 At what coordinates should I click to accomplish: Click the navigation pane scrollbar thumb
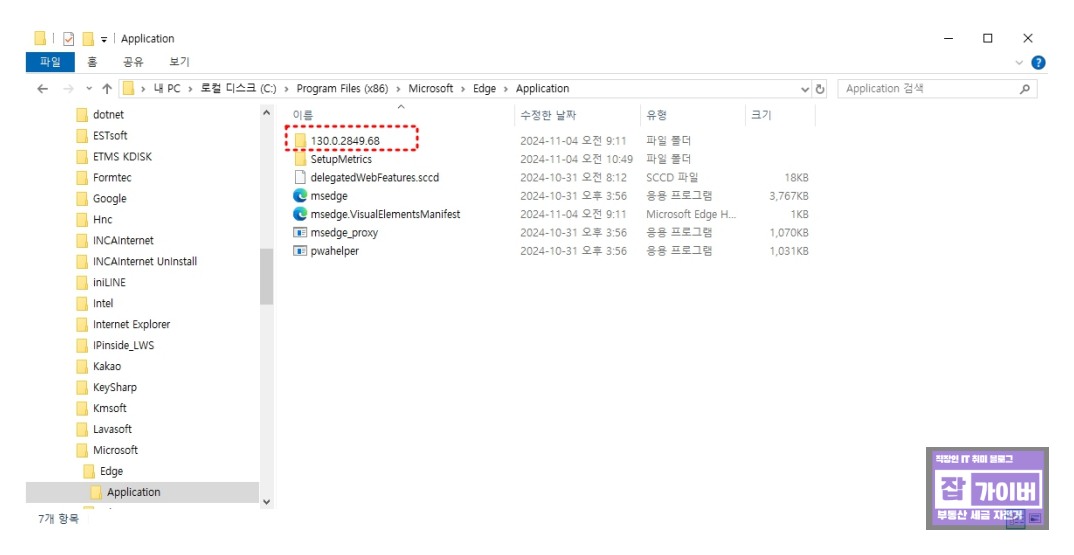[x=266, y=277]
